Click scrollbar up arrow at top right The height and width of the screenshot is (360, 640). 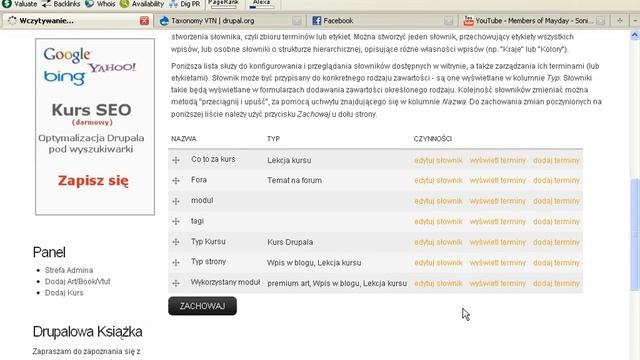pyautogui.click(x=635, y=36)
